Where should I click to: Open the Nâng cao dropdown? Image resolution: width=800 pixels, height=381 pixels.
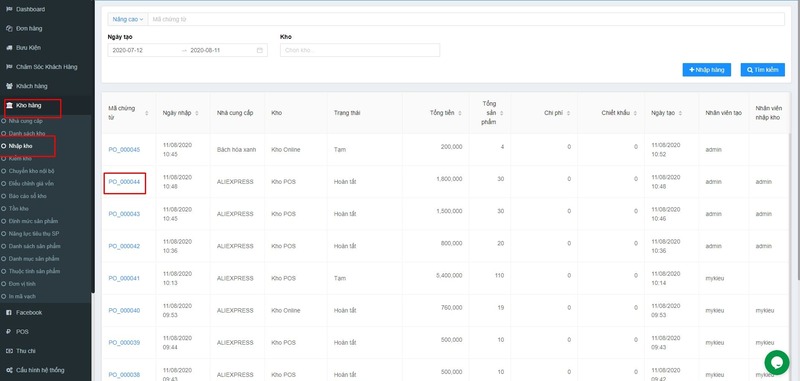click(128, 19)
